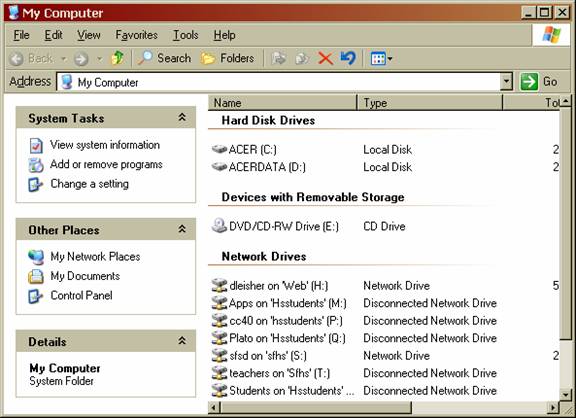Viewport: 576px width, 418px height.
Task: Select Plato on 'Hsstudents' (Q:) drive icon
Action: tap(219, 338)
